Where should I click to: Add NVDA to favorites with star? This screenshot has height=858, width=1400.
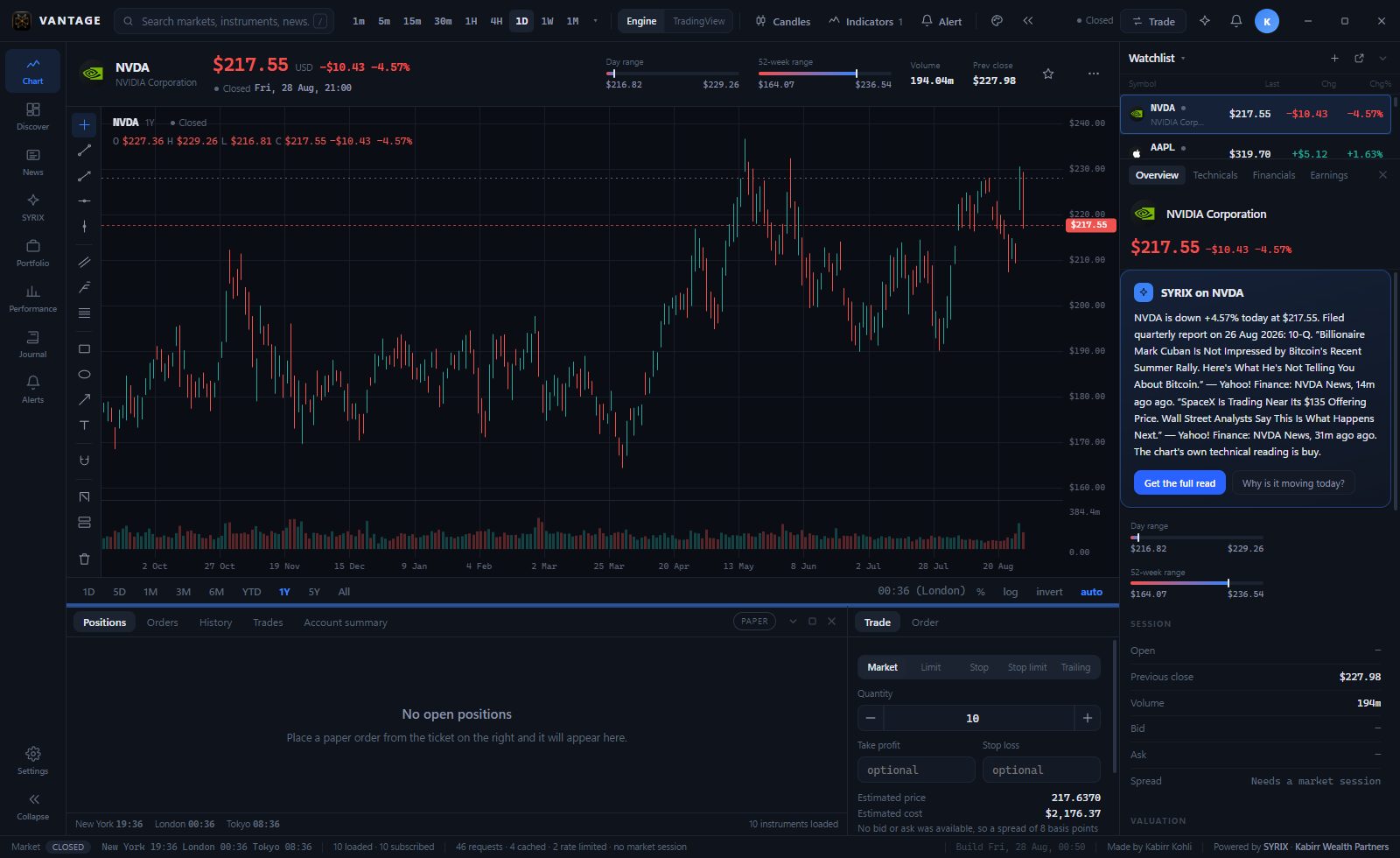1048,74
